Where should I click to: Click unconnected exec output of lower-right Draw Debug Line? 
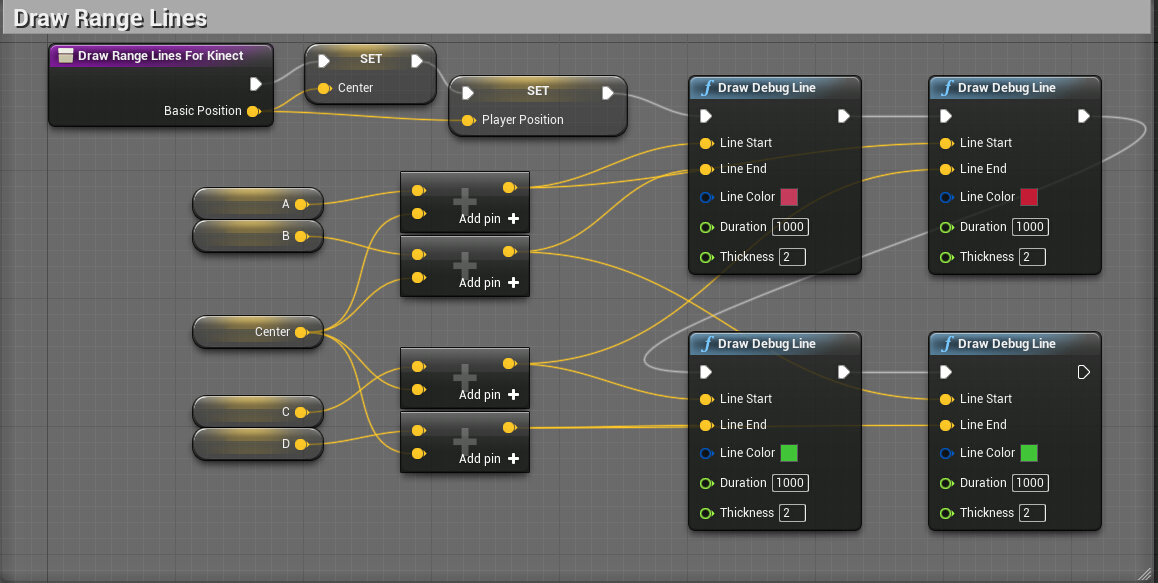[x=1083, y=372]
